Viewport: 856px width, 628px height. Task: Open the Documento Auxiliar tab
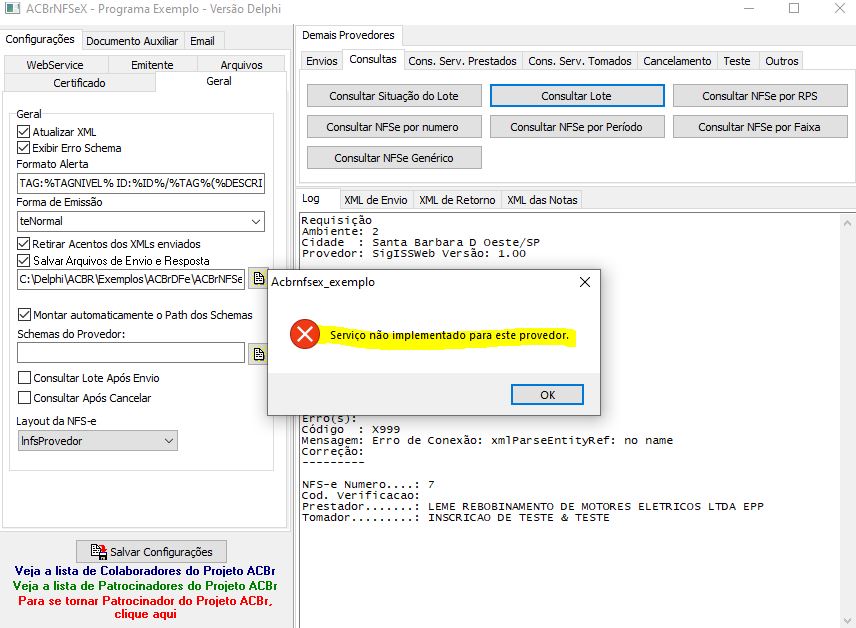[x=132, y=41]
